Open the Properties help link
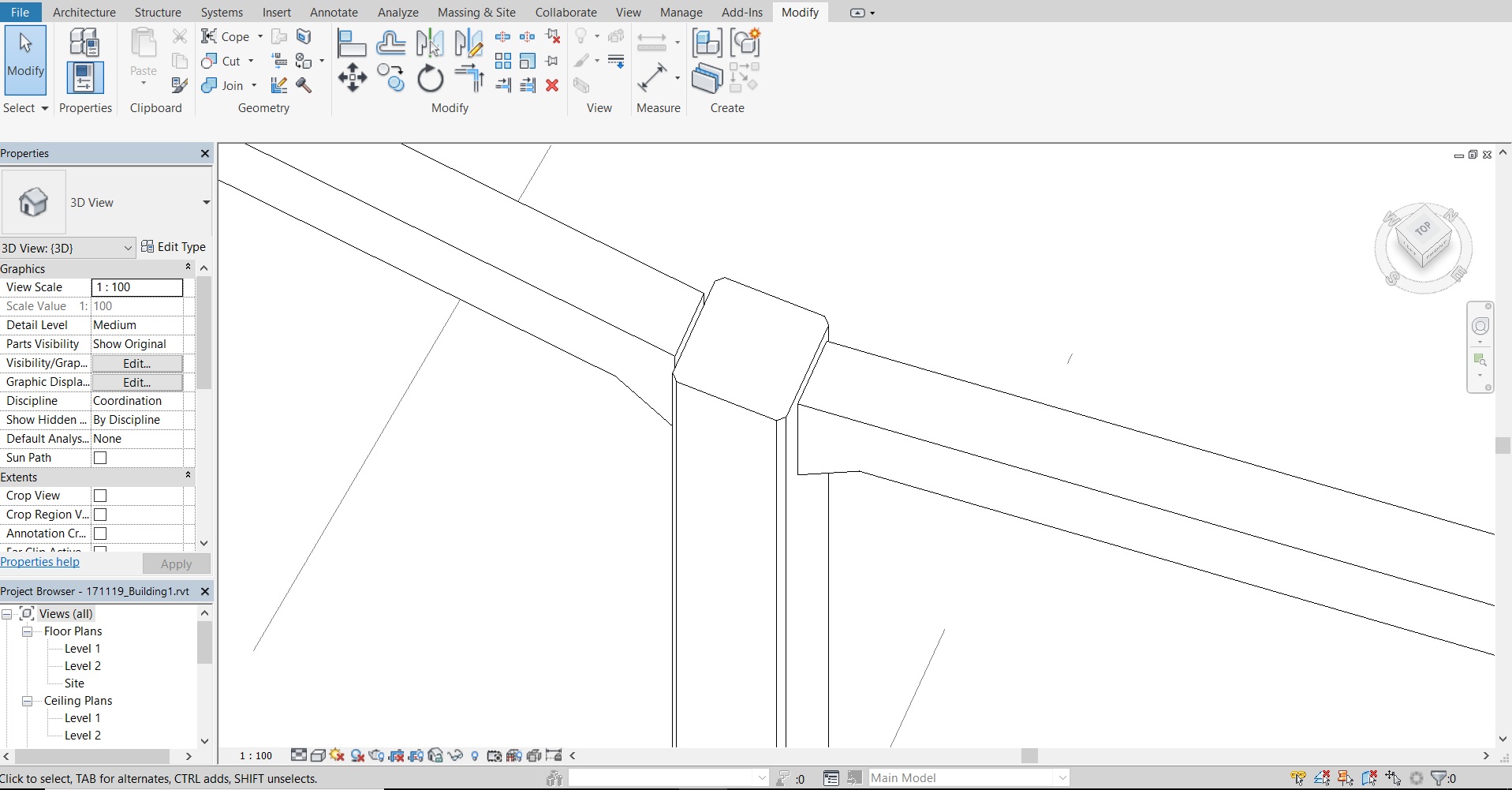Screen dimensions: 1512x790 pos(40,562)
